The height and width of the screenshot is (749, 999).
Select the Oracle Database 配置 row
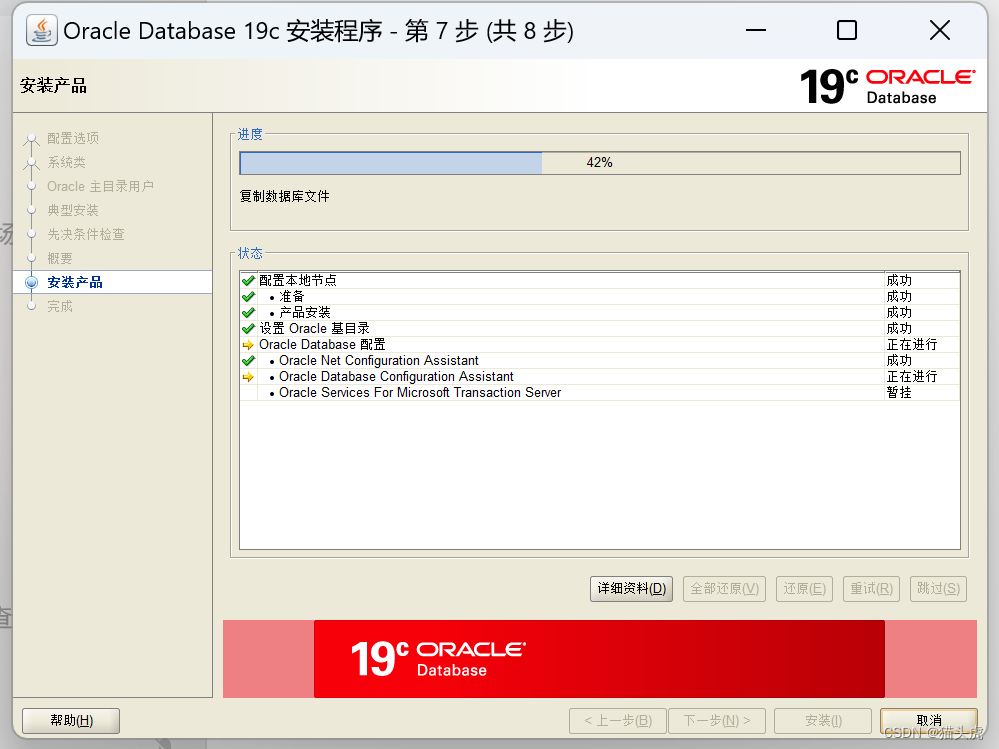[x=600, y=345]
